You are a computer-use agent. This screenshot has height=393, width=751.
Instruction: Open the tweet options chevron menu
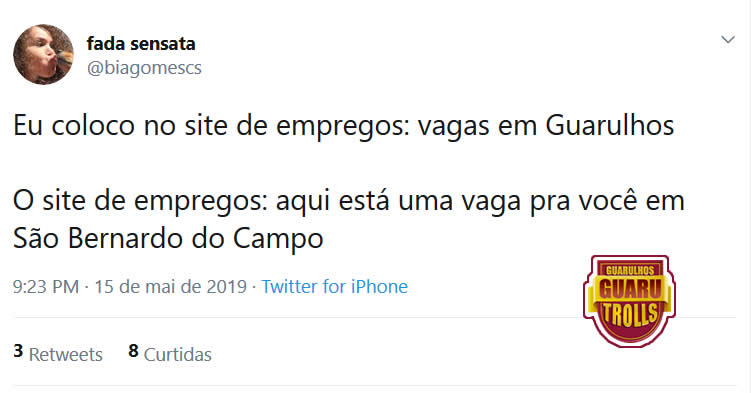728,40
